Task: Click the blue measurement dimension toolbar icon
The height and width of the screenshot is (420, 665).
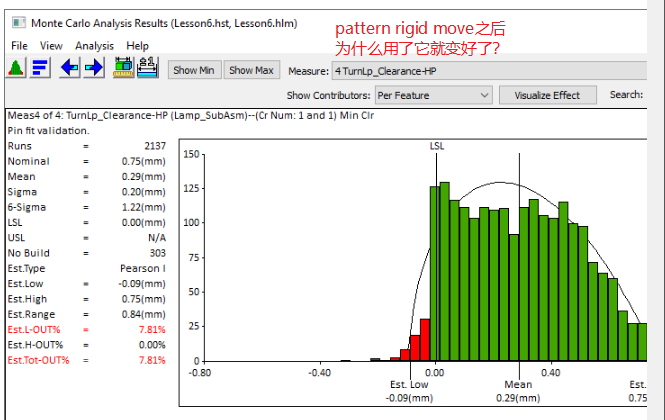Action: pos(148,68)
